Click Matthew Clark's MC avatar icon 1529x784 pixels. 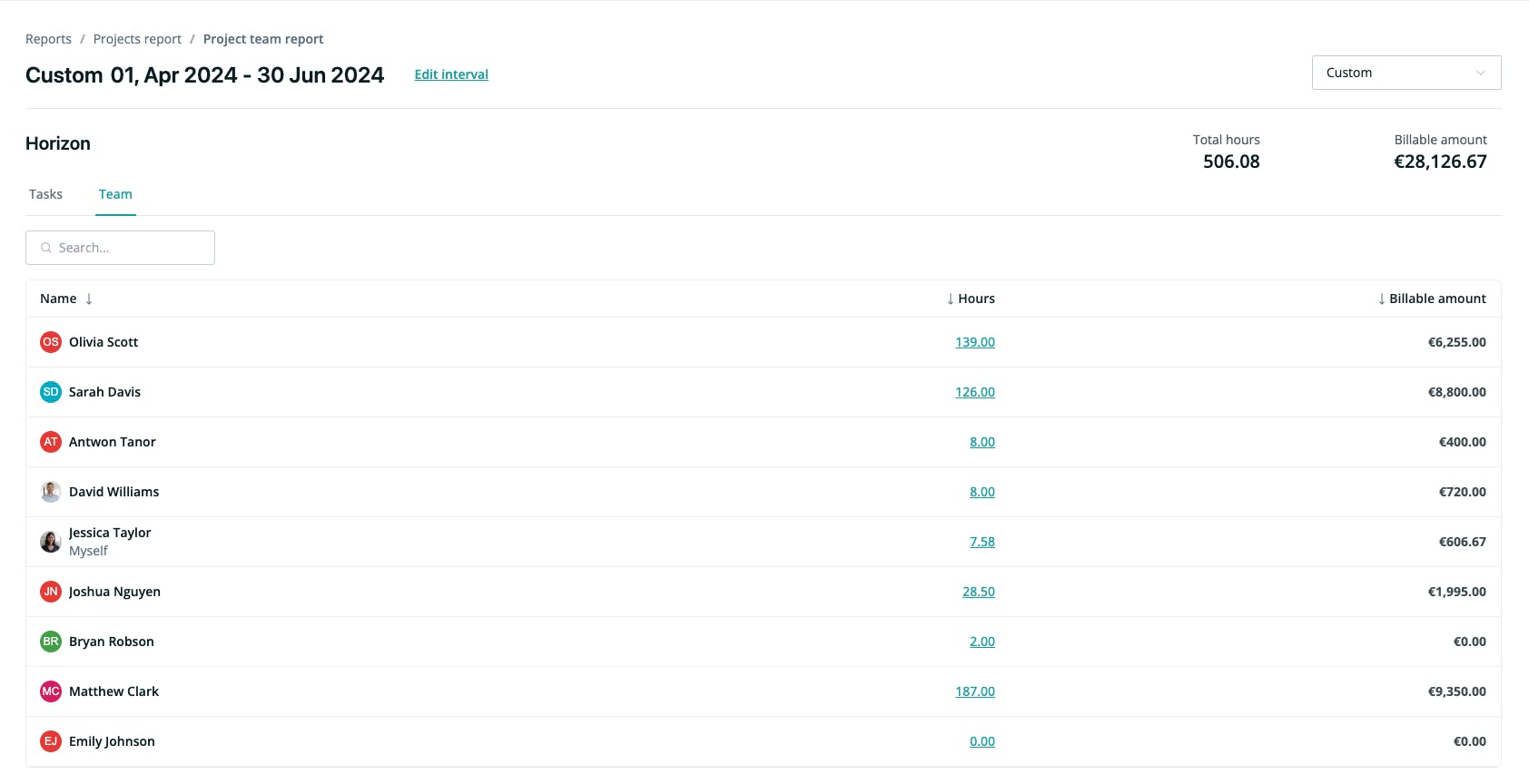[x=51, y=691]
